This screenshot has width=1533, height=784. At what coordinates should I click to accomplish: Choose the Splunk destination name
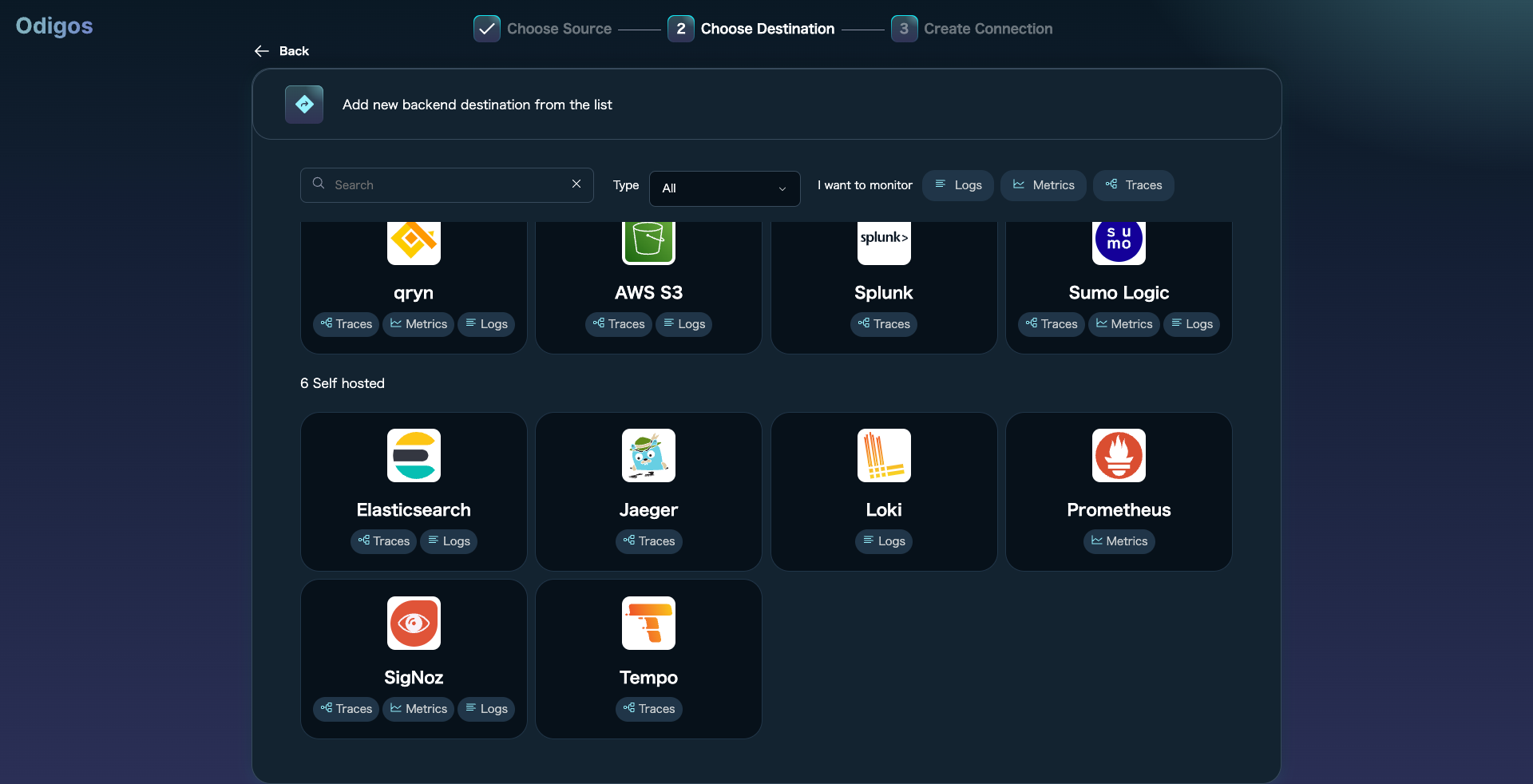[884, 293]
